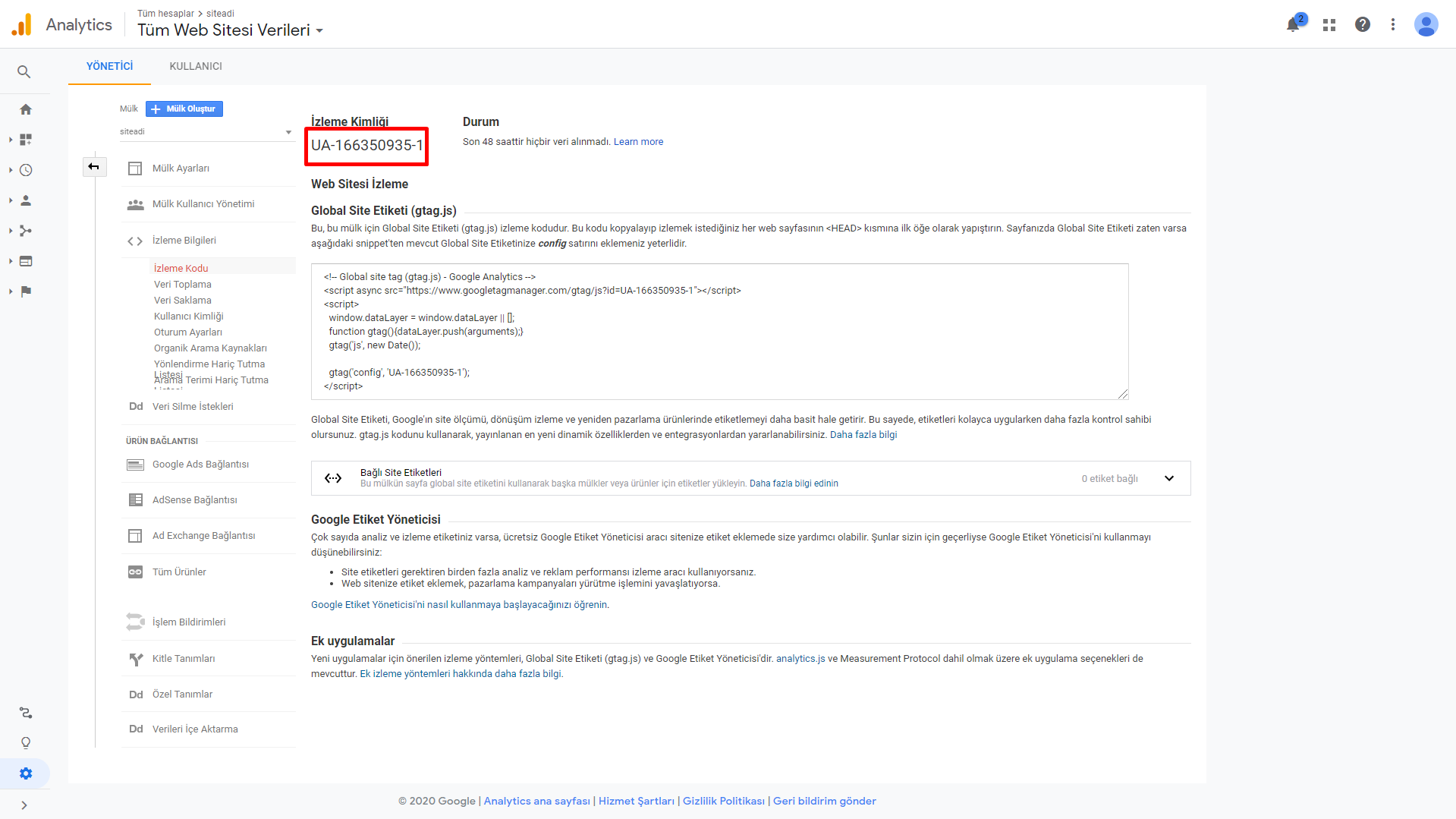Go to Home via house icon
1456x819 pixels.
pyautogui.click(x=26, y=109)
